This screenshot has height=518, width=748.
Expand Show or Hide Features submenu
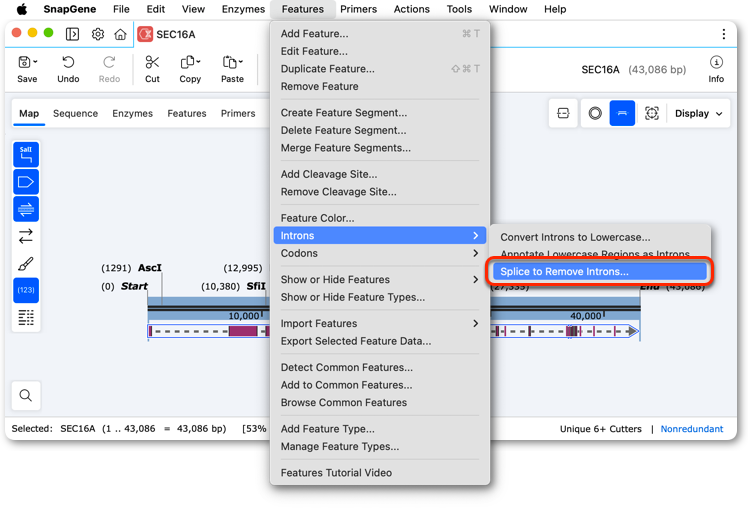[380, 280]
